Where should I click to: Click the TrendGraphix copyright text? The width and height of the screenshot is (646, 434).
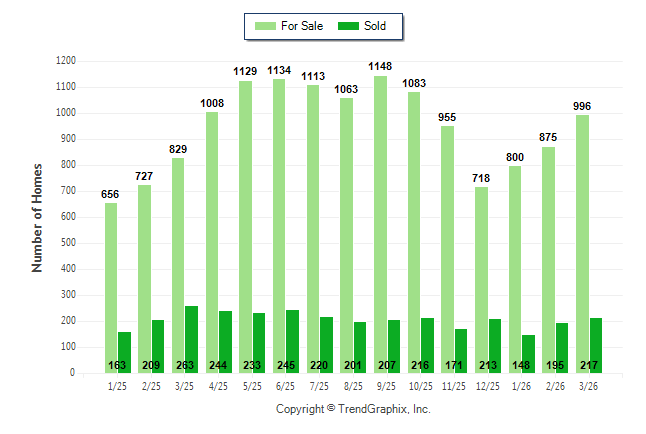point(353,409)
